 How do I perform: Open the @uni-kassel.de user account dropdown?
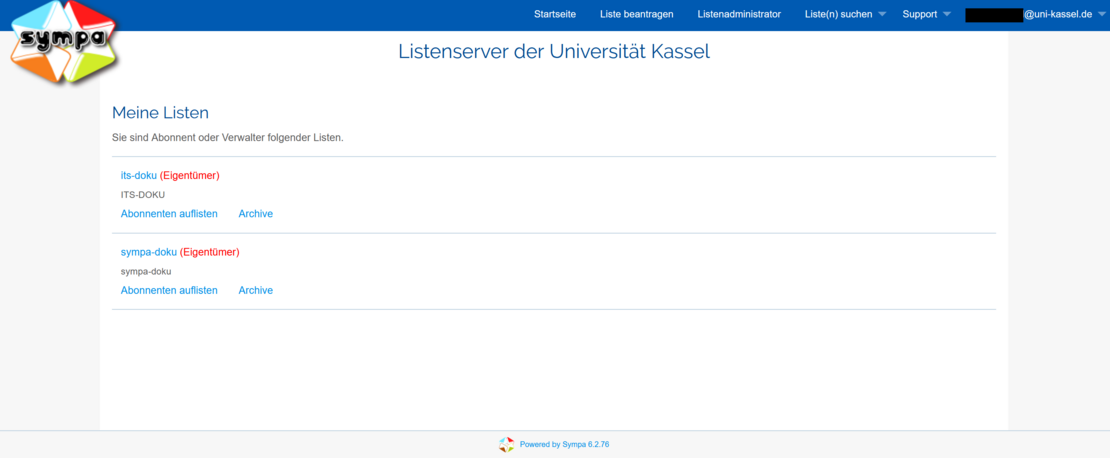pyautogui.click(x=1034, y=14)
